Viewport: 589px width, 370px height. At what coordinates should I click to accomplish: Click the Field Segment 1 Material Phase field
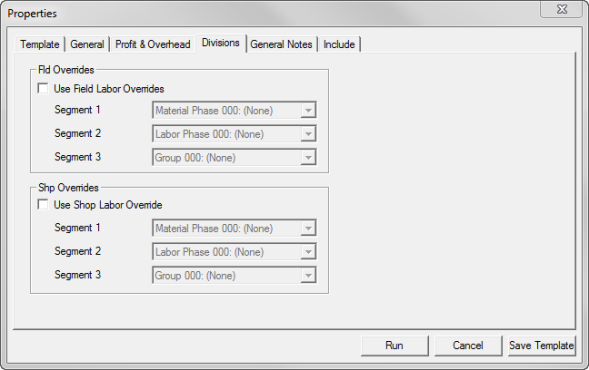click(234, 110)
